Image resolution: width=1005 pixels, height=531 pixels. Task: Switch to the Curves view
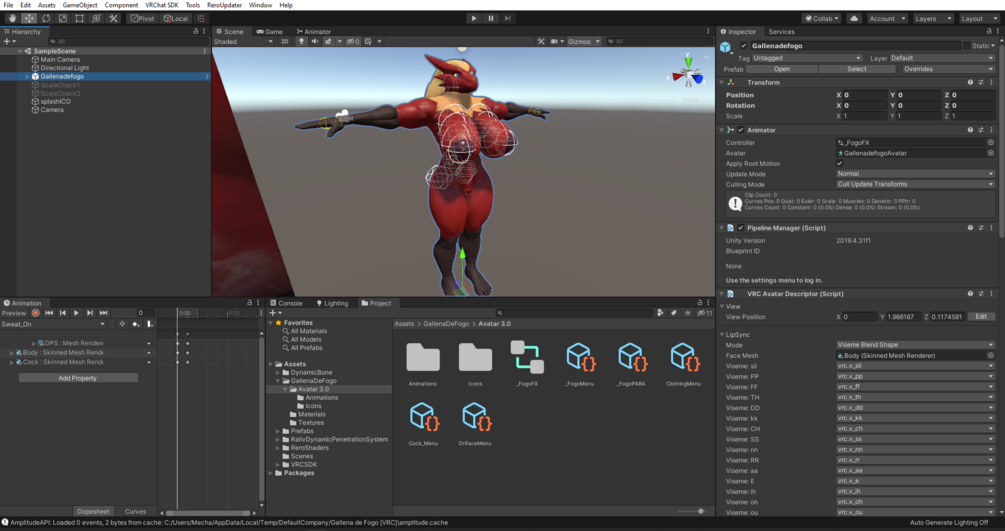[x=135, y=512]
